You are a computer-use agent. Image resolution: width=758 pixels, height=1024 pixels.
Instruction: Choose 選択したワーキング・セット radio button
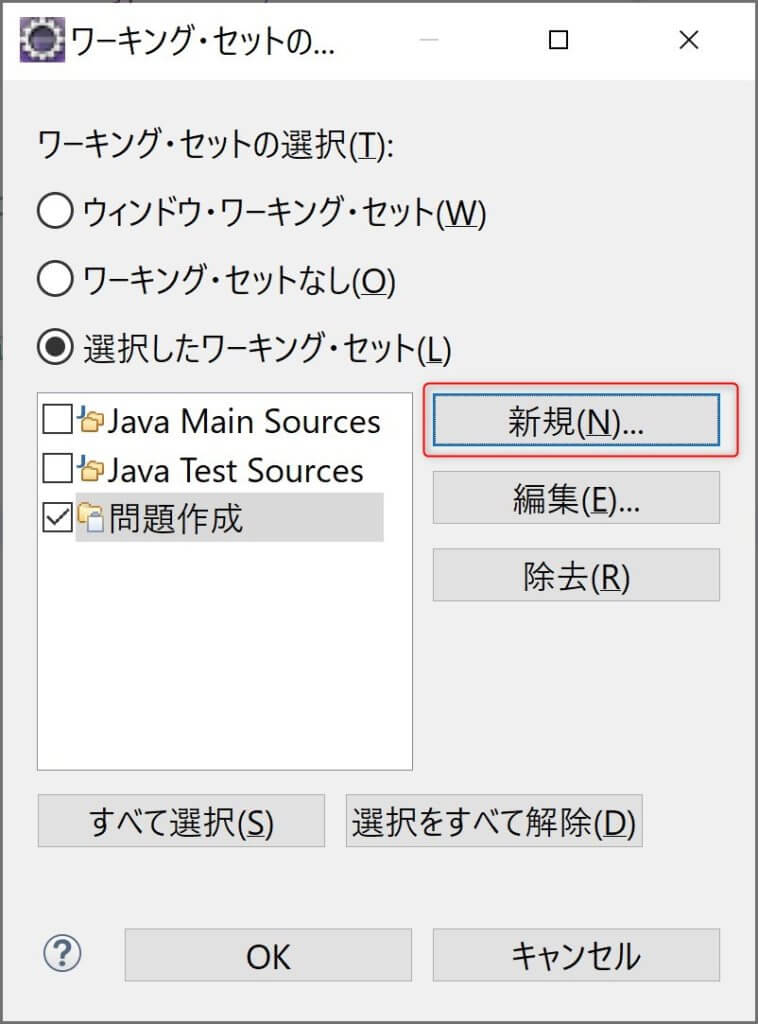point(55,347)
